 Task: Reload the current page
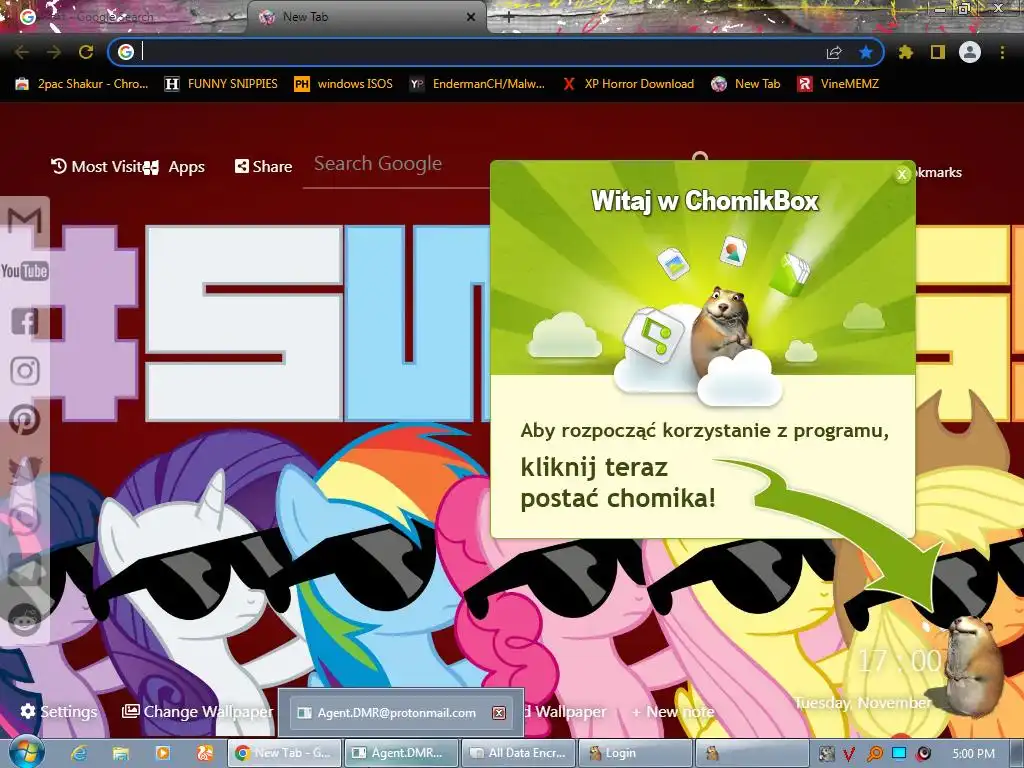(86, 52)
